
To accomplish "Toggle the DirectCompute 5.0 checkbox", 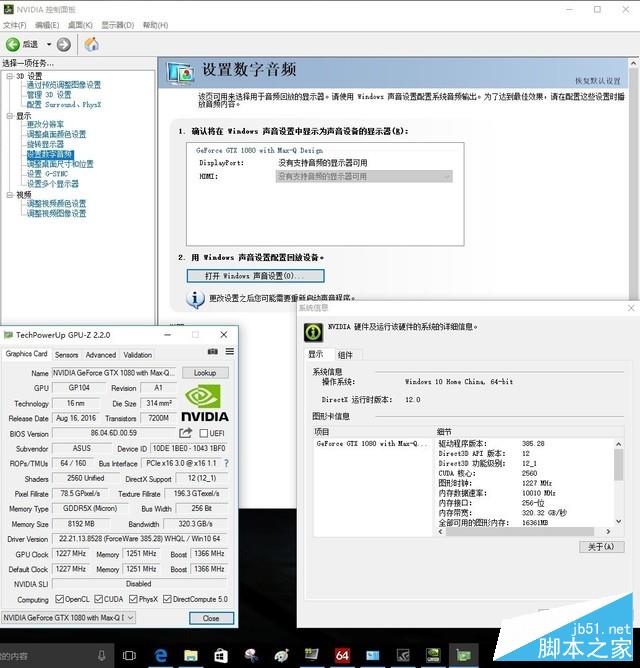I will [x=167, y=599].
